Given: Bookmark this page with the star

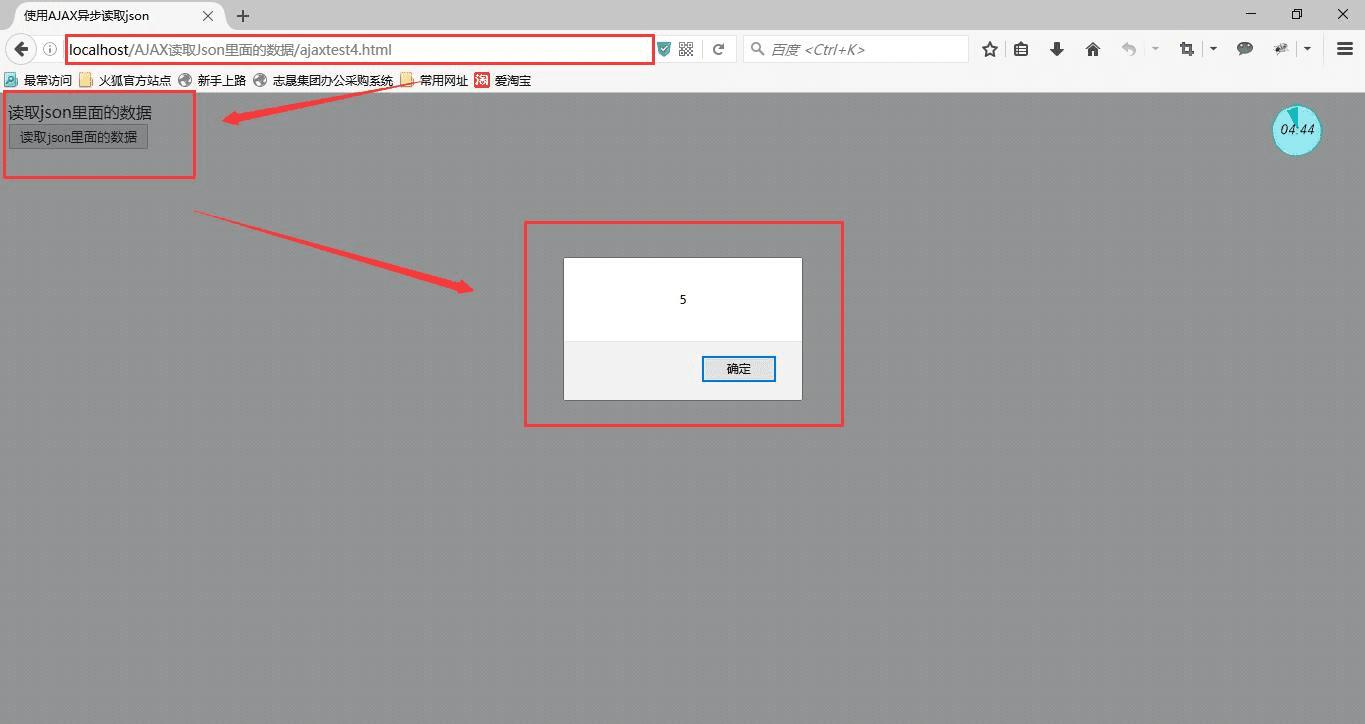Looking at the screenshot, I should pos(989,49).
